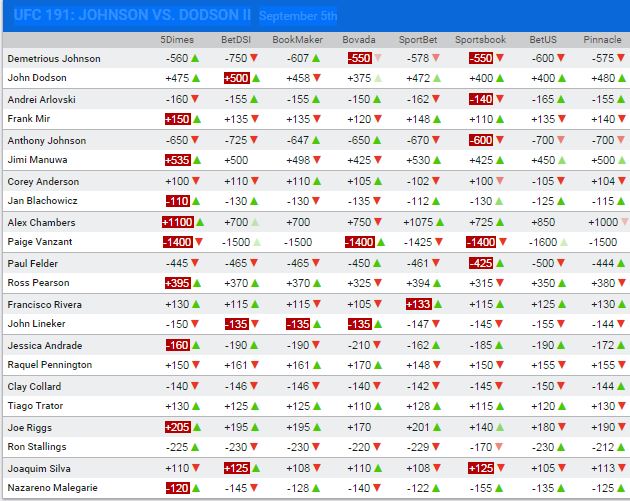Open the 5Dimes sportsbook column header
Viewport: 630px width, 501px height.
177,40
